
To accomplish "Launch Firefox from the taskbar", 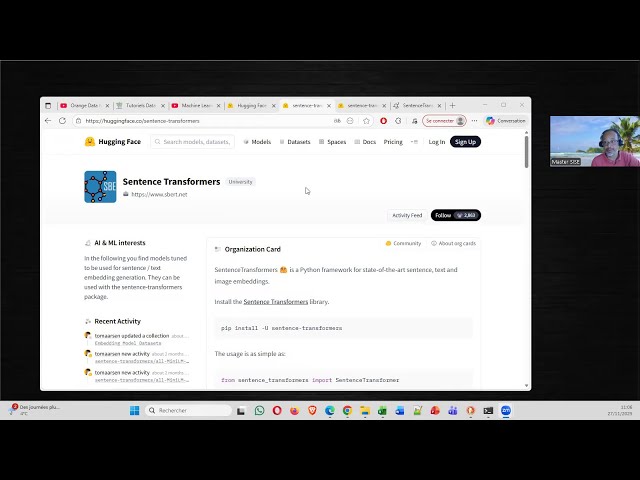I will coord(294,410).
